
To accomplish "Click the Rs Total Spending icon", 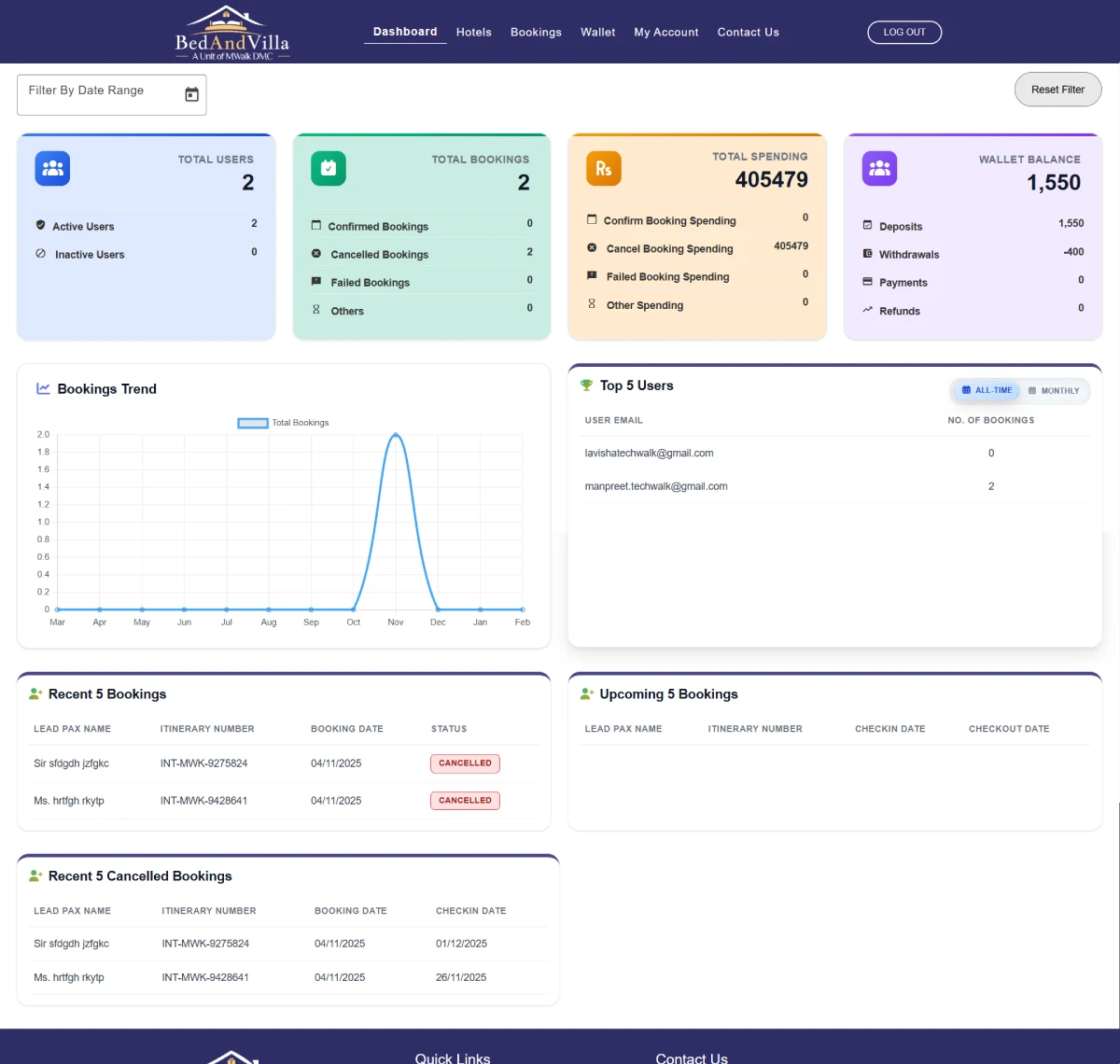I will coord(604,169).
